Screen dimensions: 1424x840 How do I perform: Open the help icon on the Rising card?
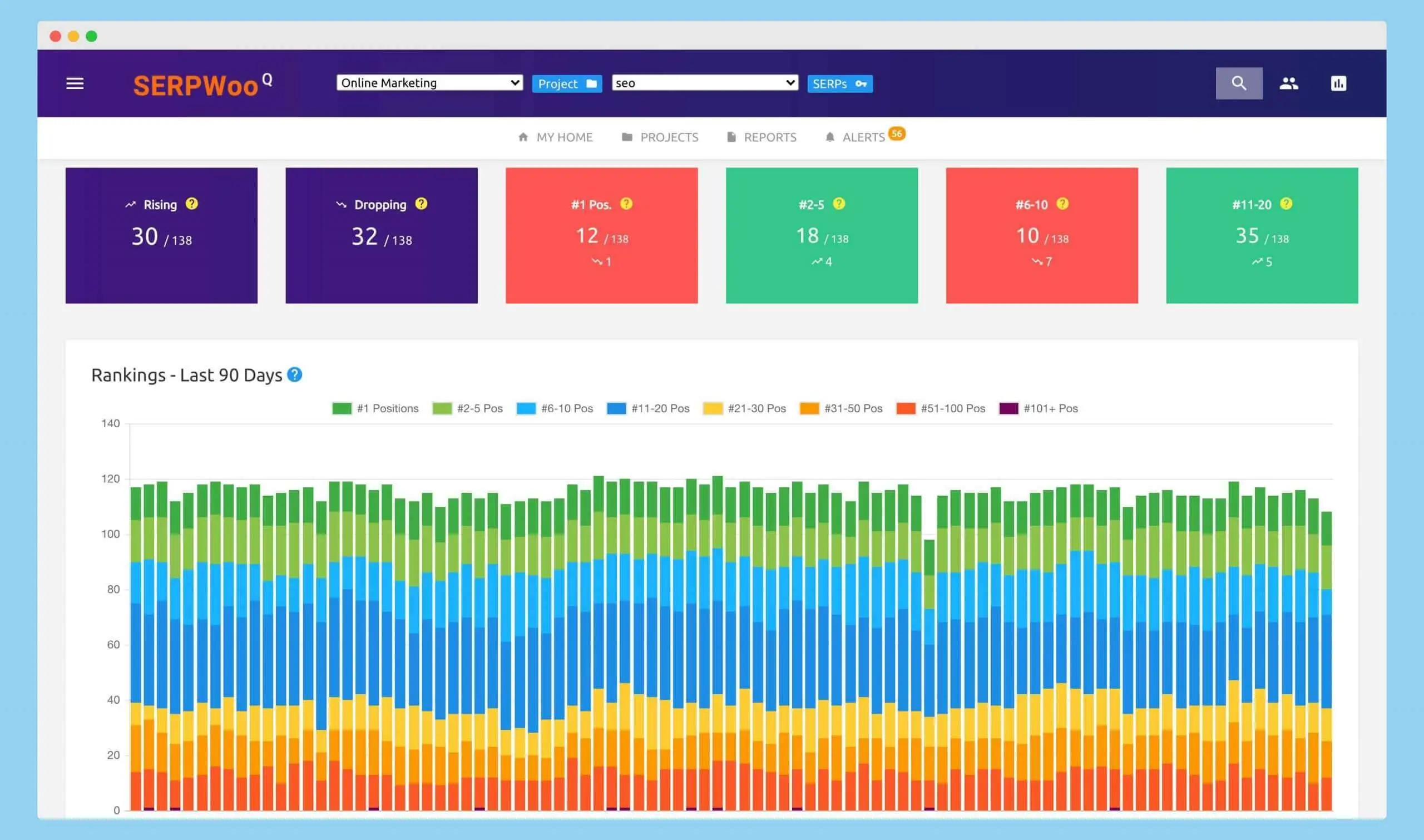[191, 204]
